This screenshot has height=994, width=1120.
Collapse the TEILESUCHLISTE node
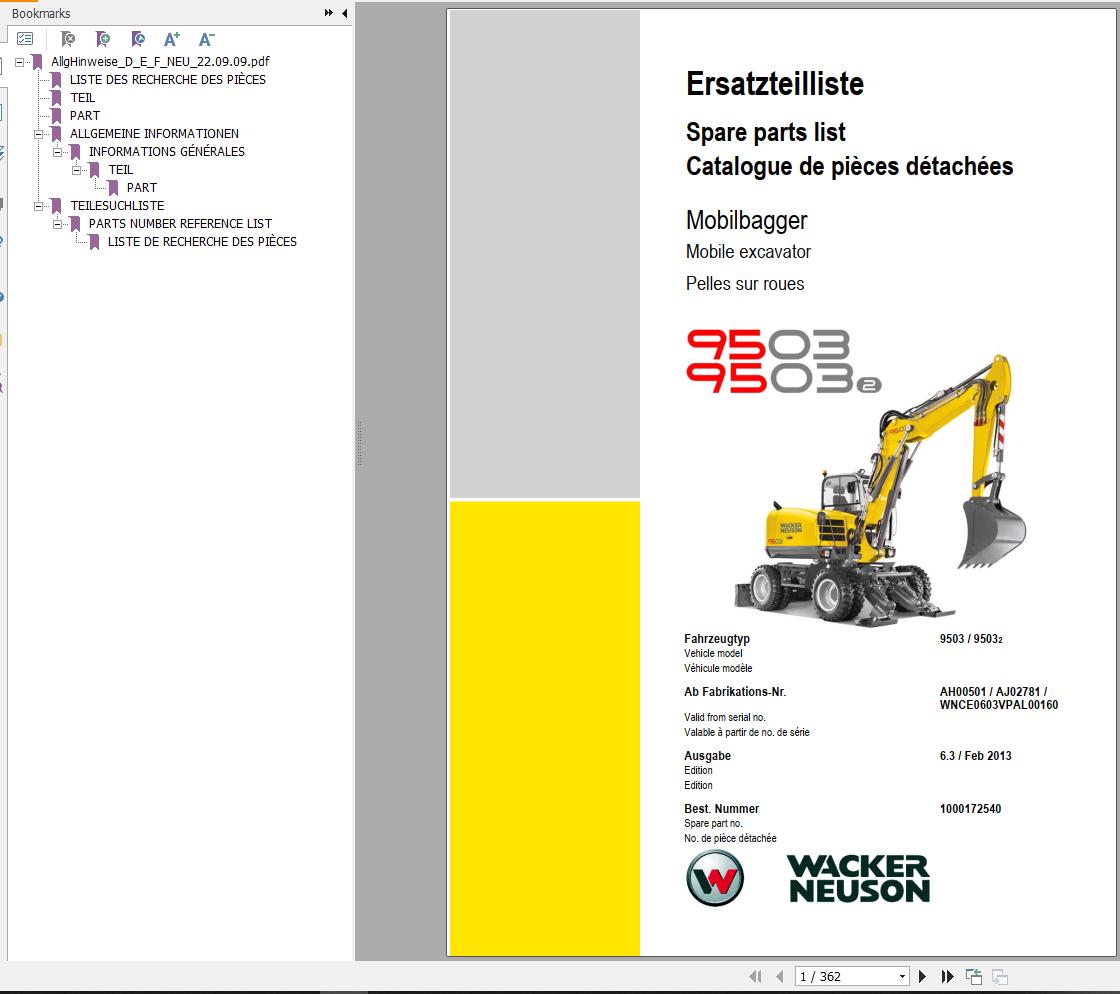[39, 206]
